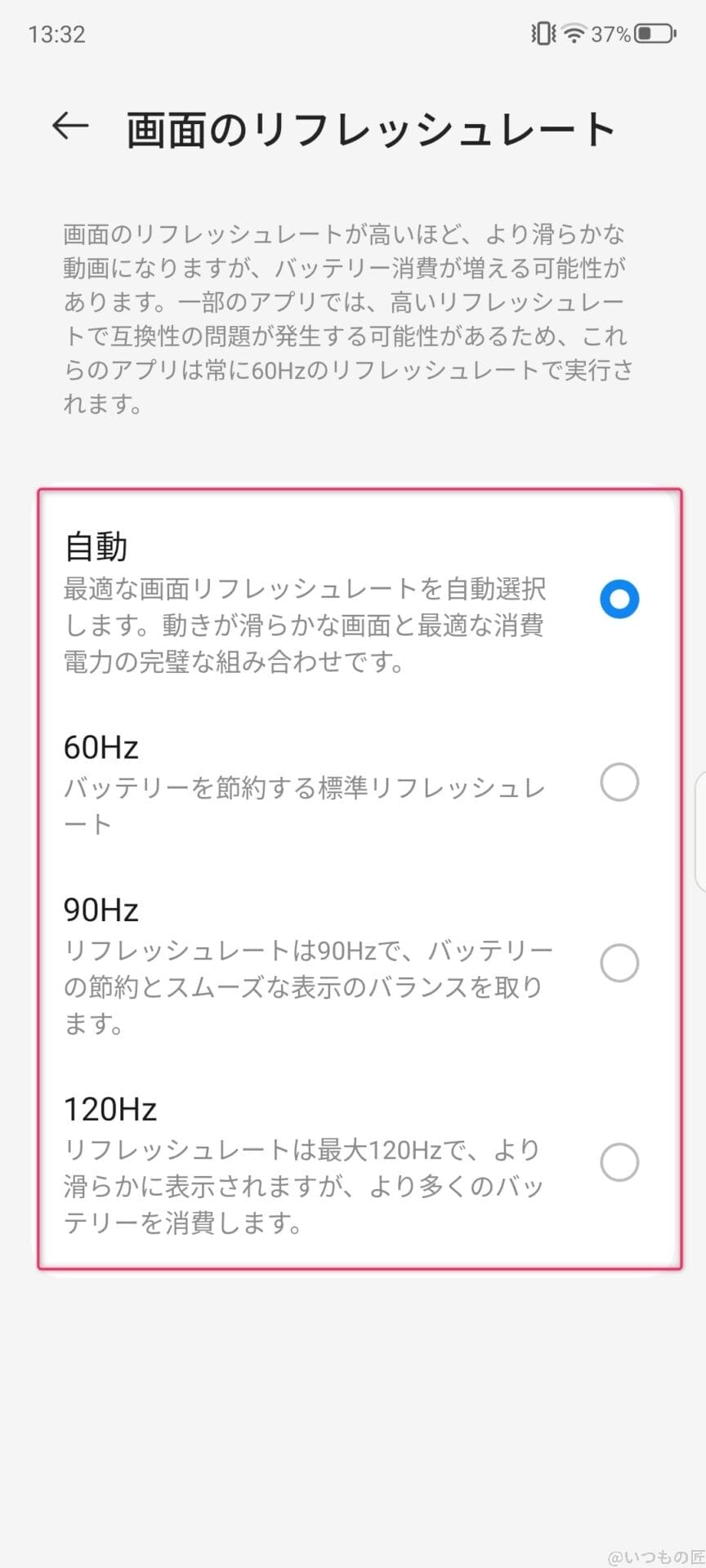The height and width of the screenshot is (1568, 706).
Task: Tap the 37% battery percentage text
Action: point(610,34)
